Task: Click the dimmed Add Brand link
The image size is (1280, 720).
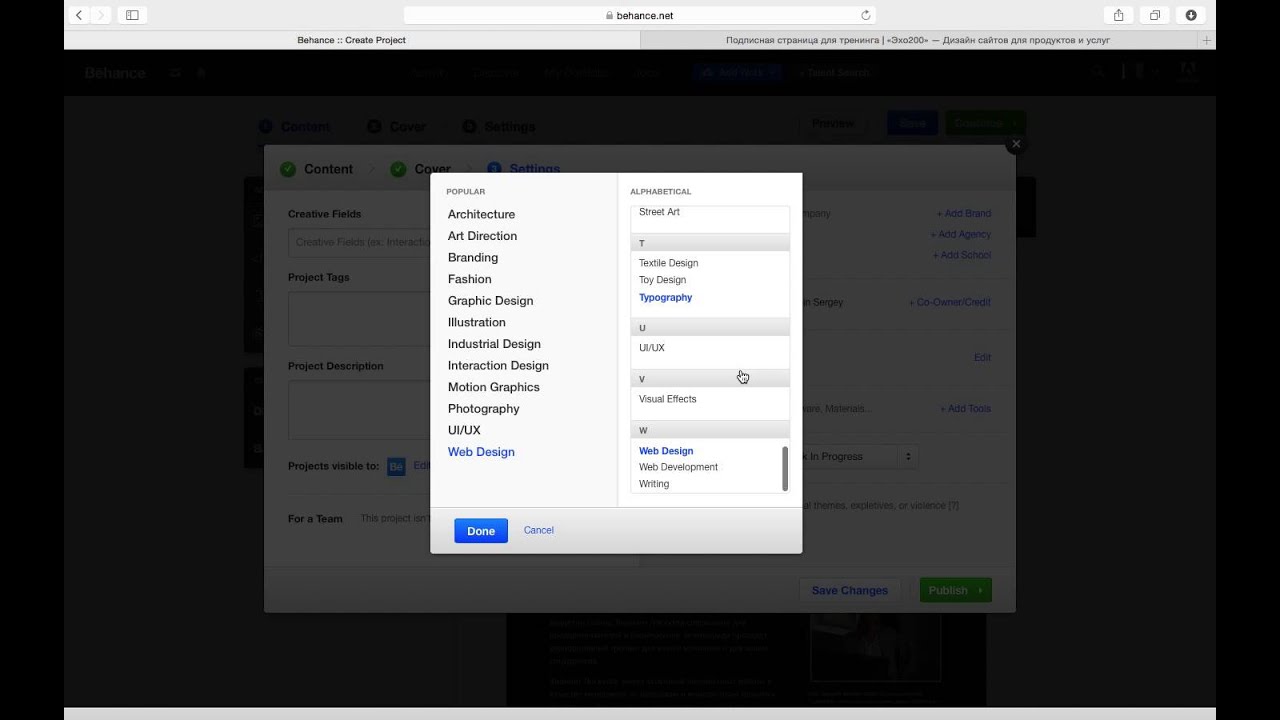Action: click(x=964, y=213)
